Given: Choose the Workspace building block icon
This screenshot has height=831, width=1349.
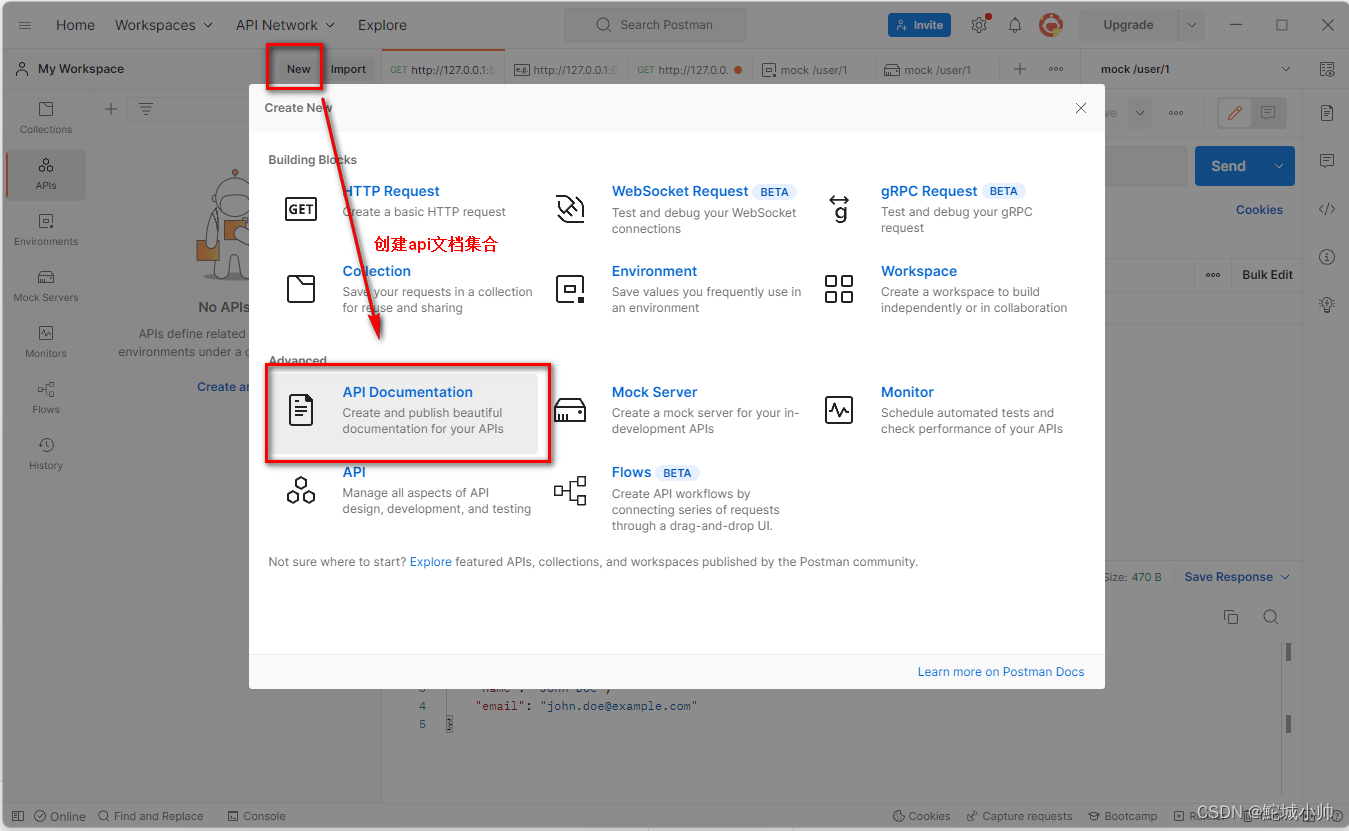Looking at the screenshot, I should click(839, 289).
